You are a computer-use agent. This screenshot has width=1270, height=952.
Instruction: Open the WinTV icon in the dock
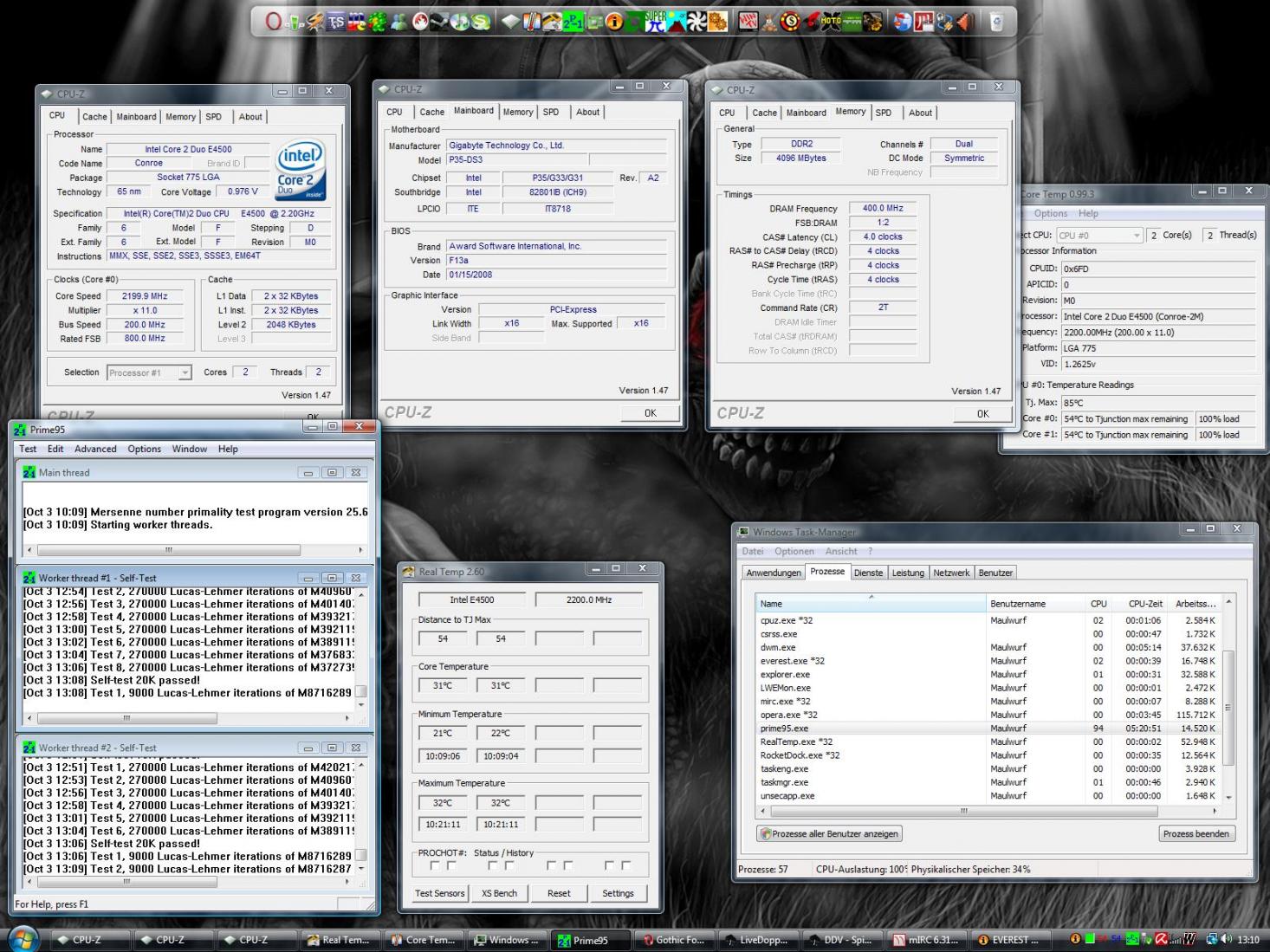tap(748, 22)
